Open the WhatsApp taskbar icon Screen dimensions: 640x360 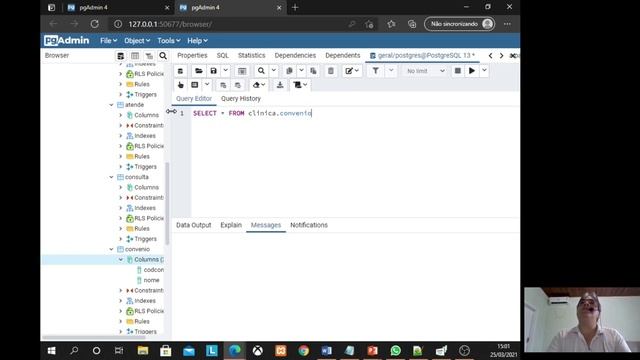[x=396, y=351]
